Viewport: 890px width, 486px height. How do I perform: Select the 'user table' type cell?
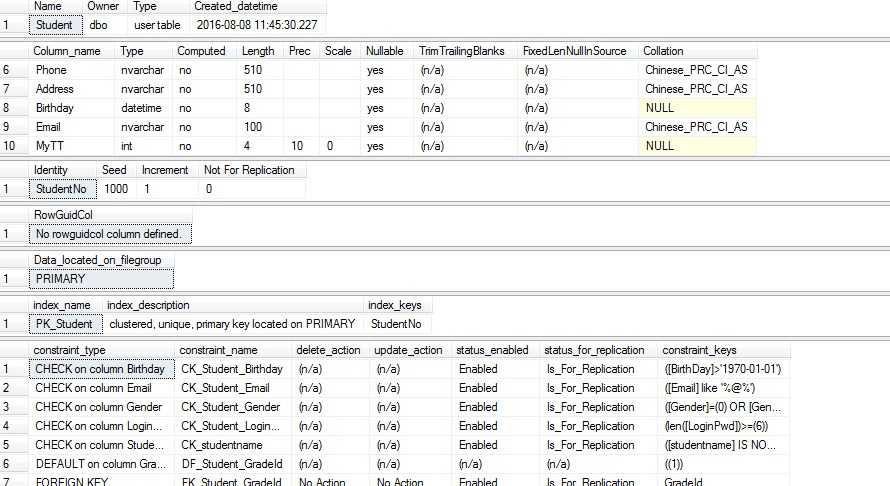tap(157, 25)
